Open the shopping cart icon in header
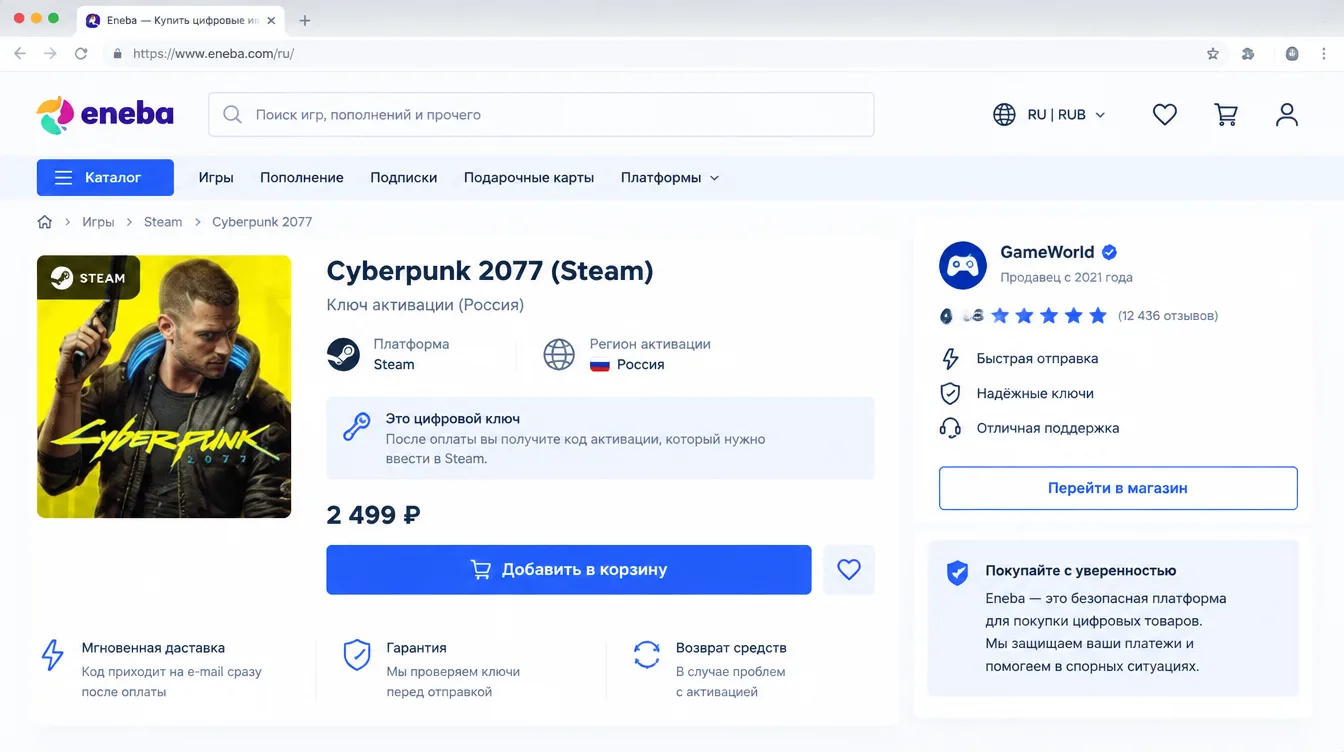Image resolution: width=1344 pixels, height=752 pixels. pyautogui.click(x=1226, y=115)
